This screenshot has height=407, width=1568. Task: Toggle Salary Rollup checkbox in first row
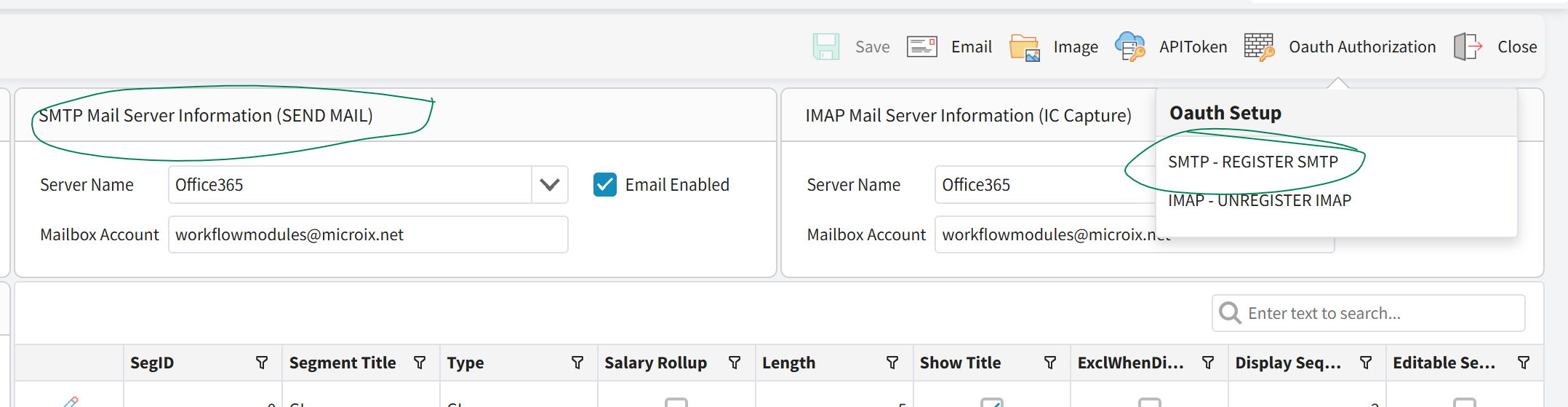[x=676, y=403]
